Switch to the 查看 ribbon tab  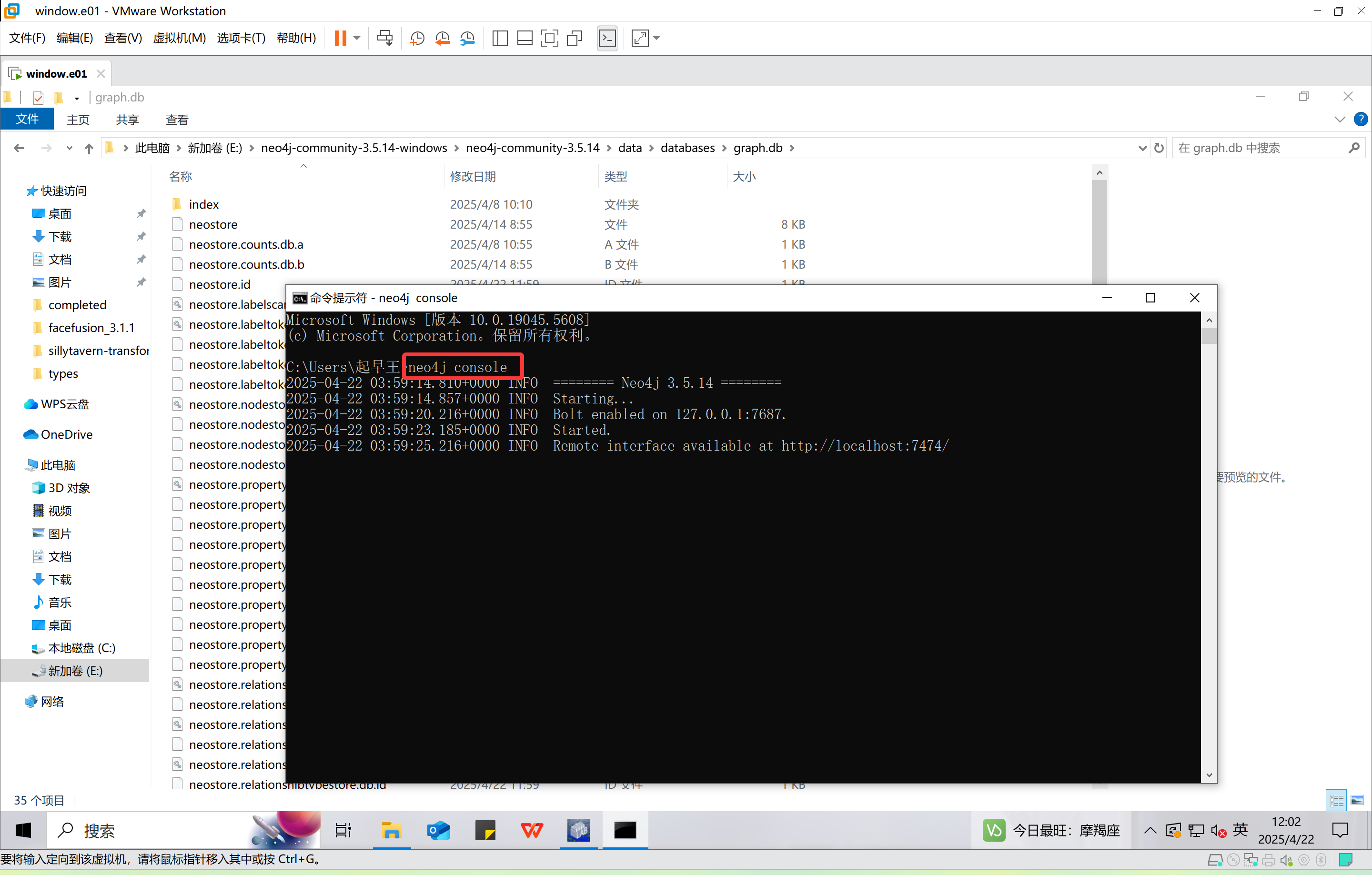(177, 120)
